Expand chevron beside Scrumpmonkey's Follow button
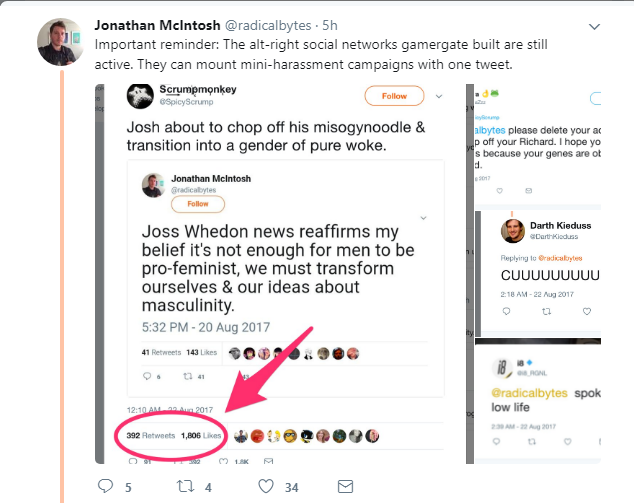This screenshot has width=634, height=503. pos(439,96)
